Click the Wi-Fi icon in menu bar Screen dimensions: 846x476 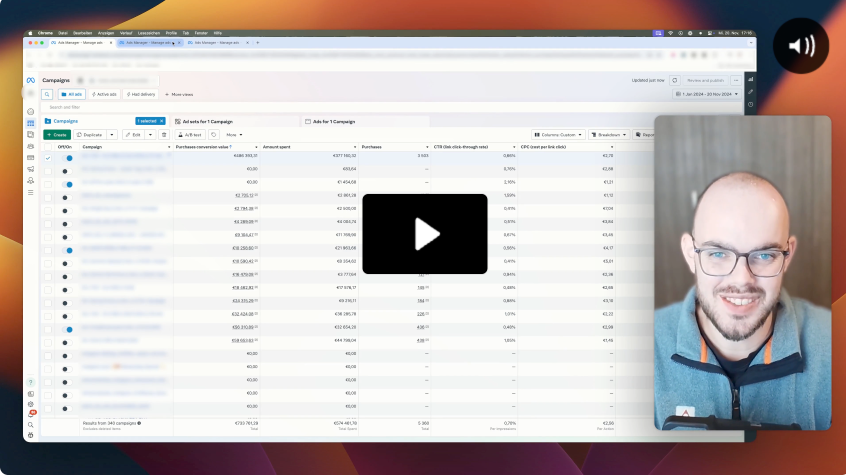point(671,33)
